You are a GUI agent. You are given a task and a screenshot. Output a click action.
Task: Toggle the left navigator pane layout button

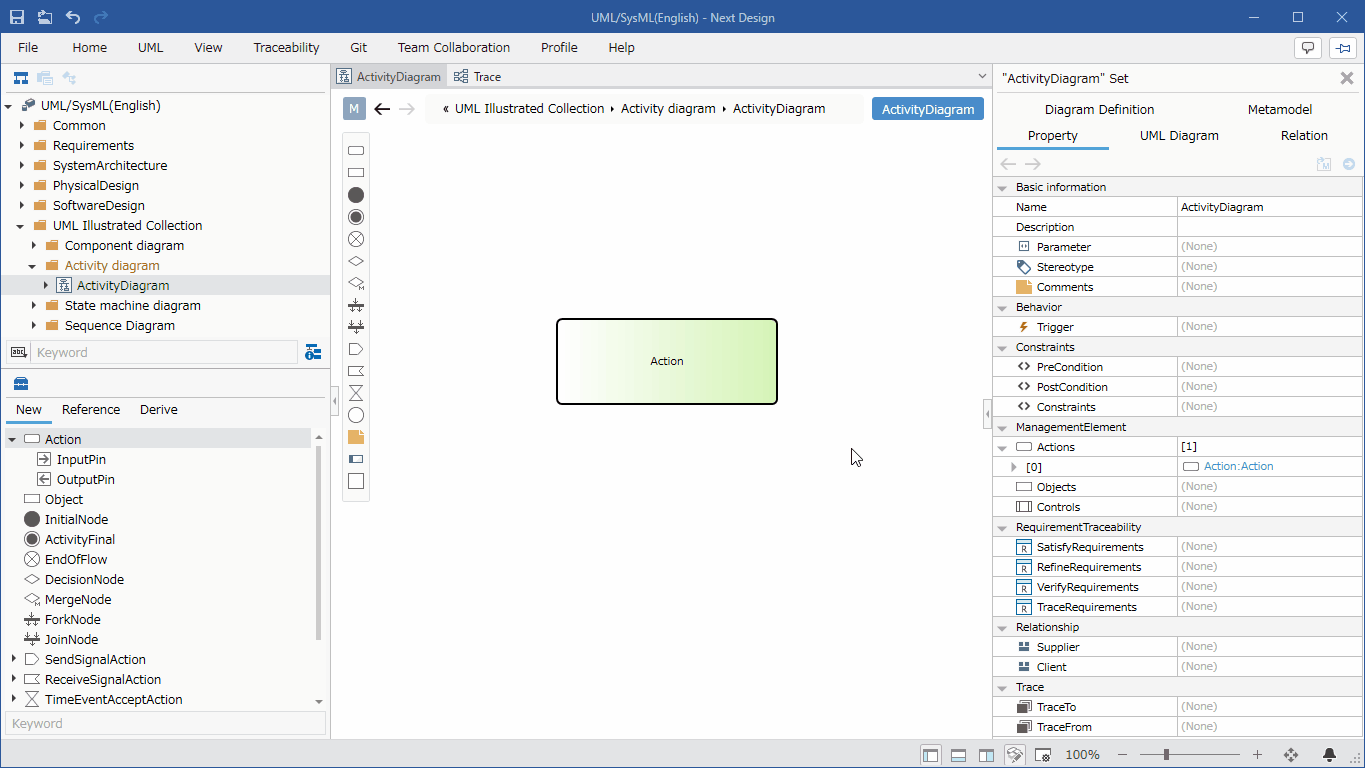[x=931, y=755]
